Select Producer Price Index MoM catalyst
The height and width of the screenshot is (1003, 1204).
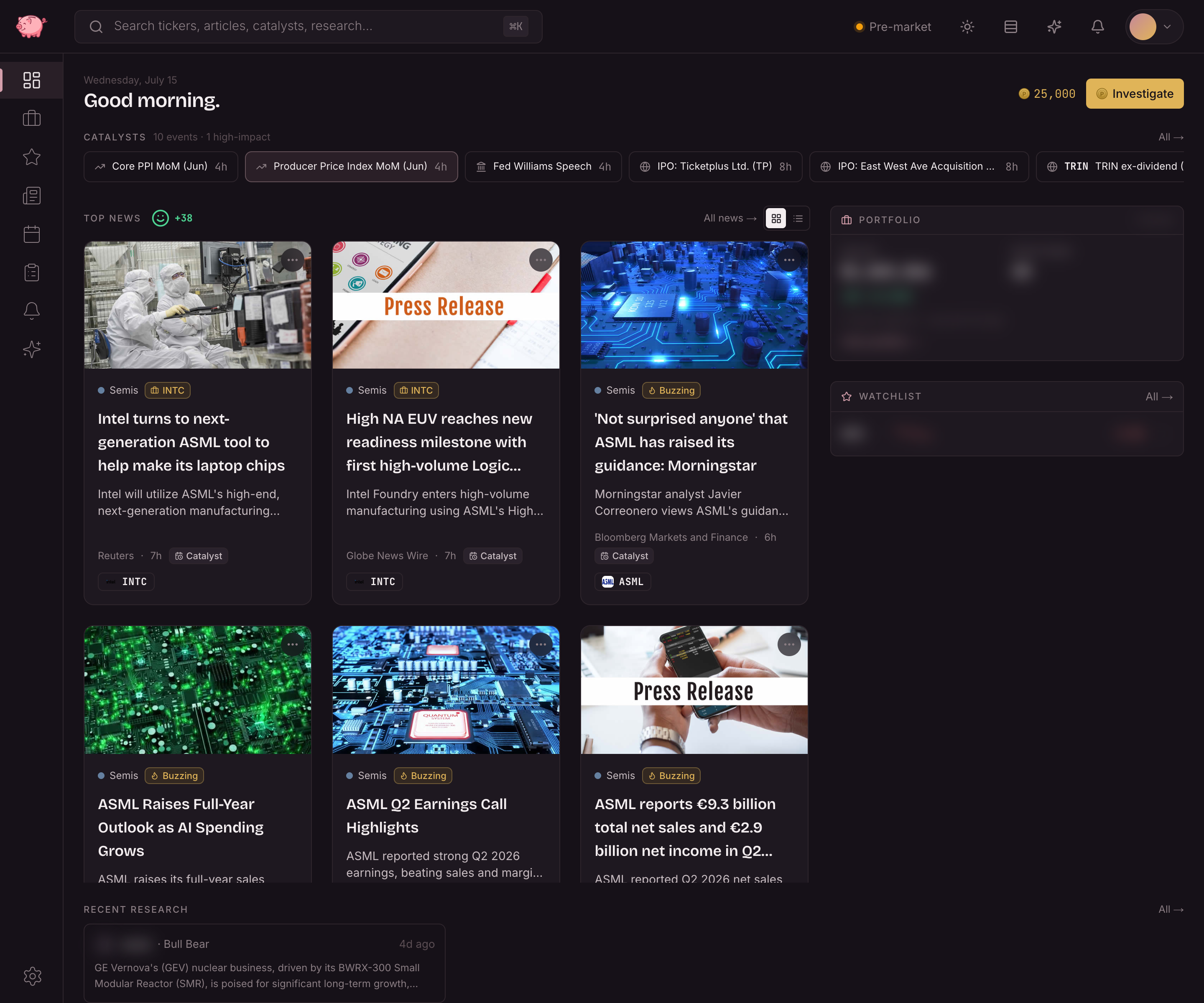tap(351, 167)
